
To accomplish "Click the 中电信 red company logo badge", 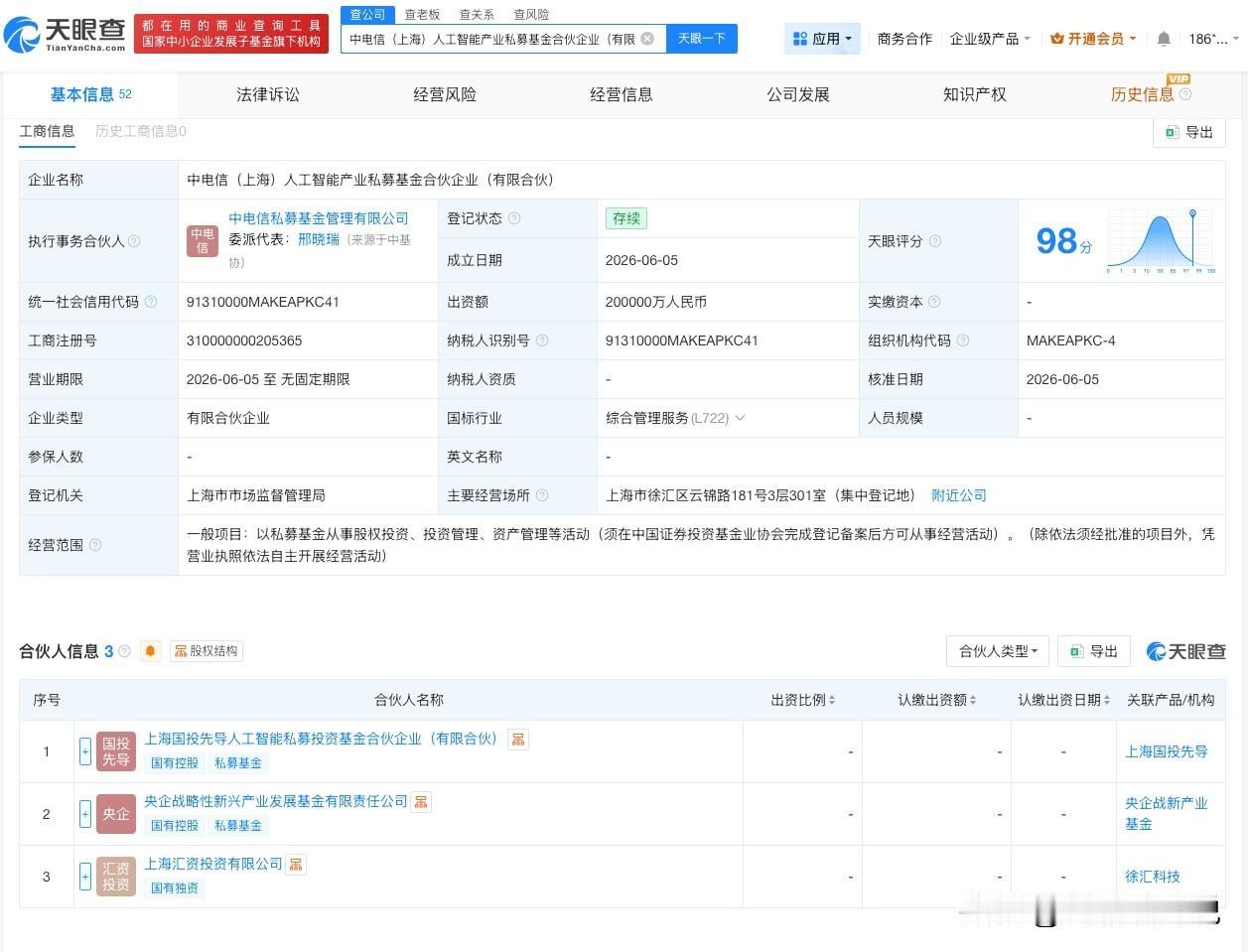I will pyautogui.click(x=203, y=241).
